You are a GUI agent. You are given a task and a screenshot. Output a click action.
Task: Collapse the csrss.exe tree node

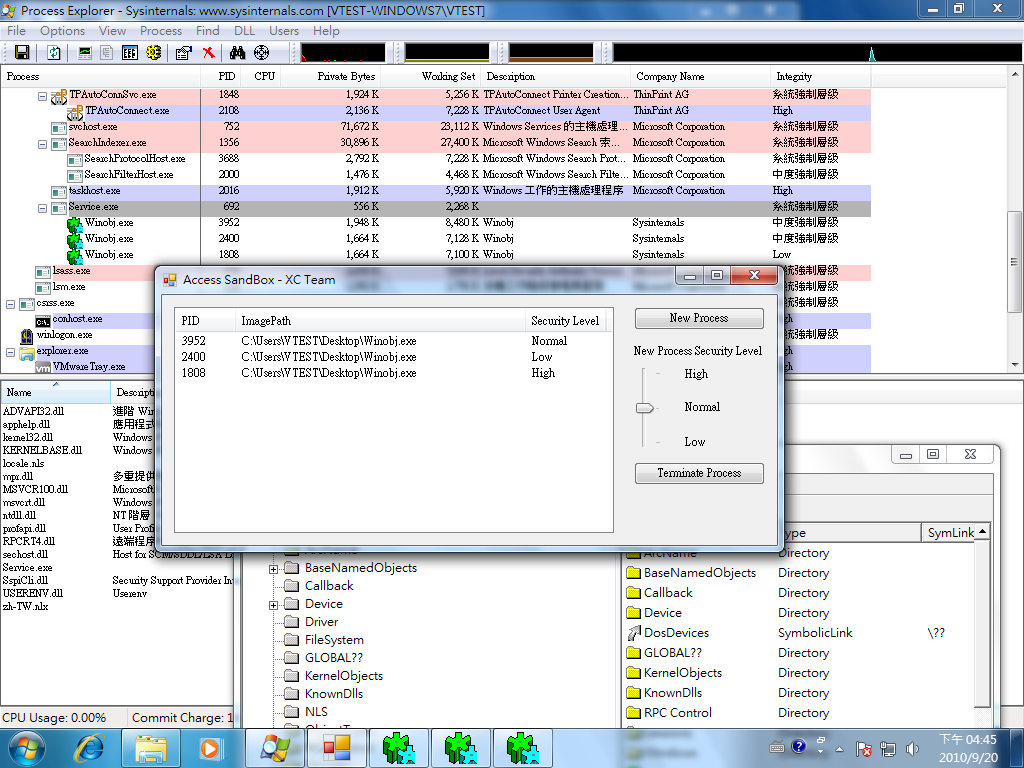click(10, 304)
